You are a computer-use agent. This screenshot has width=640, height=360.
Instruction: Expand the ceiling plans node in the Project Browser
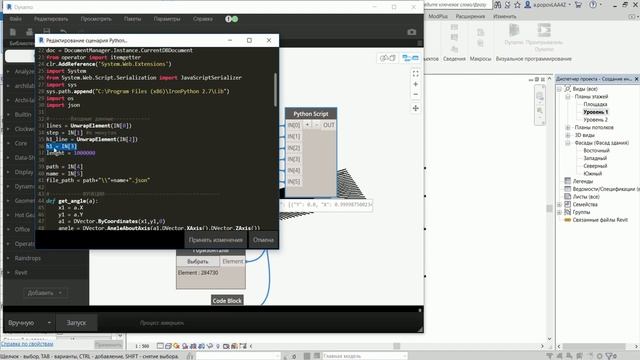567,127
